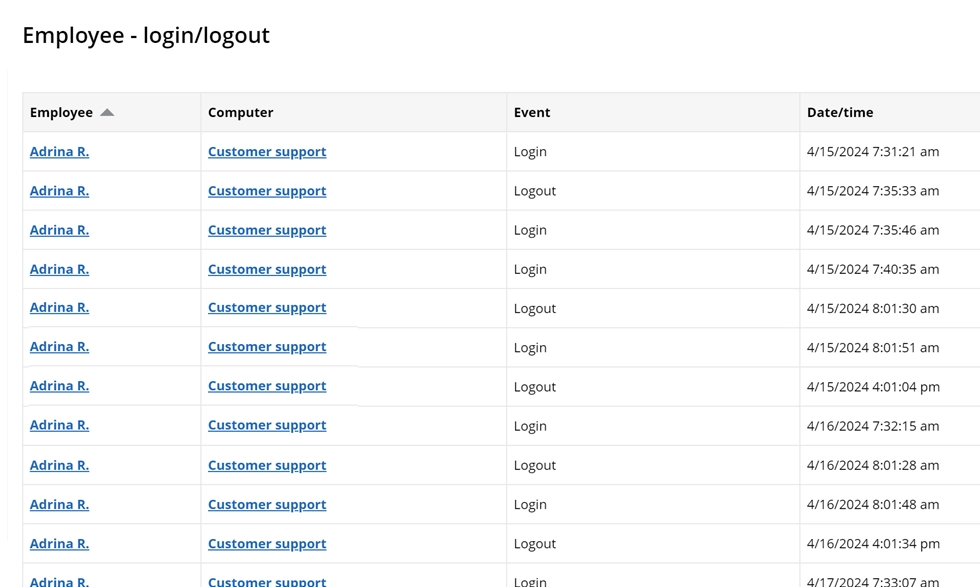Open Adrina R. link in the 4/16 8:01:48 am Login row

click(58, 504)
